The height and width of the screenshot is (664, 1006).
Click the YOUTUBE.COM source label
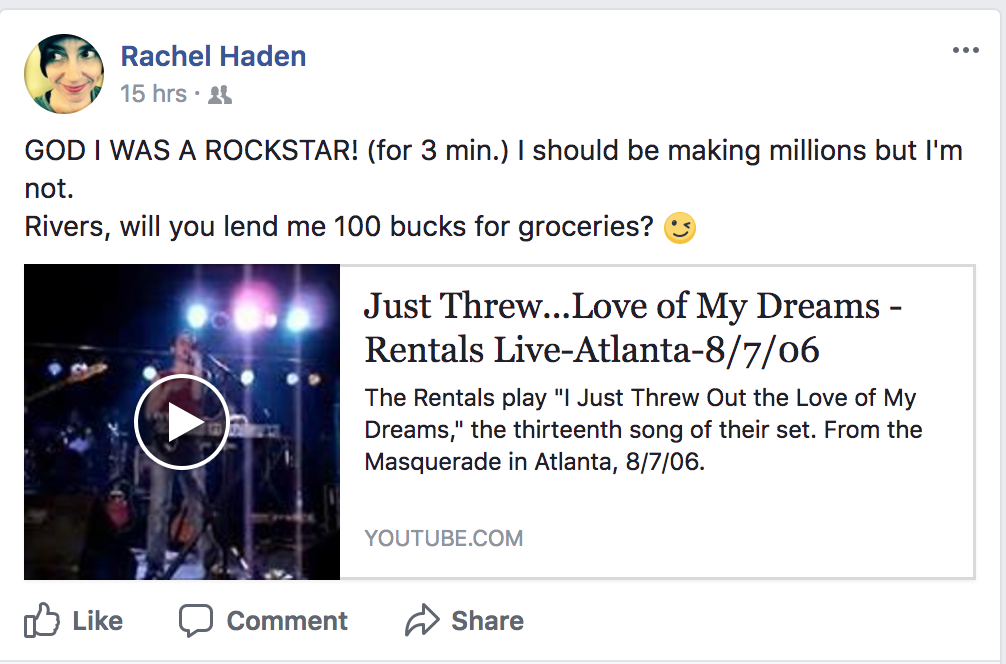pyautogui.click(x=443, y=538)
